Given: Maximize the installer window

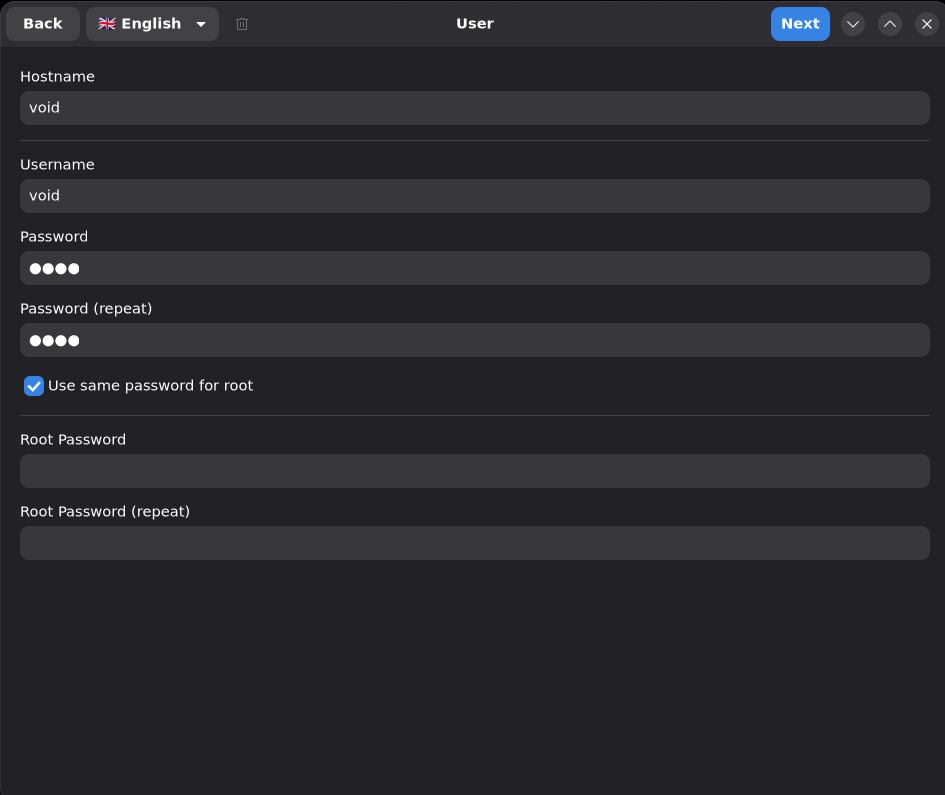Looking at the screenshot, I should tap(890, 24).
